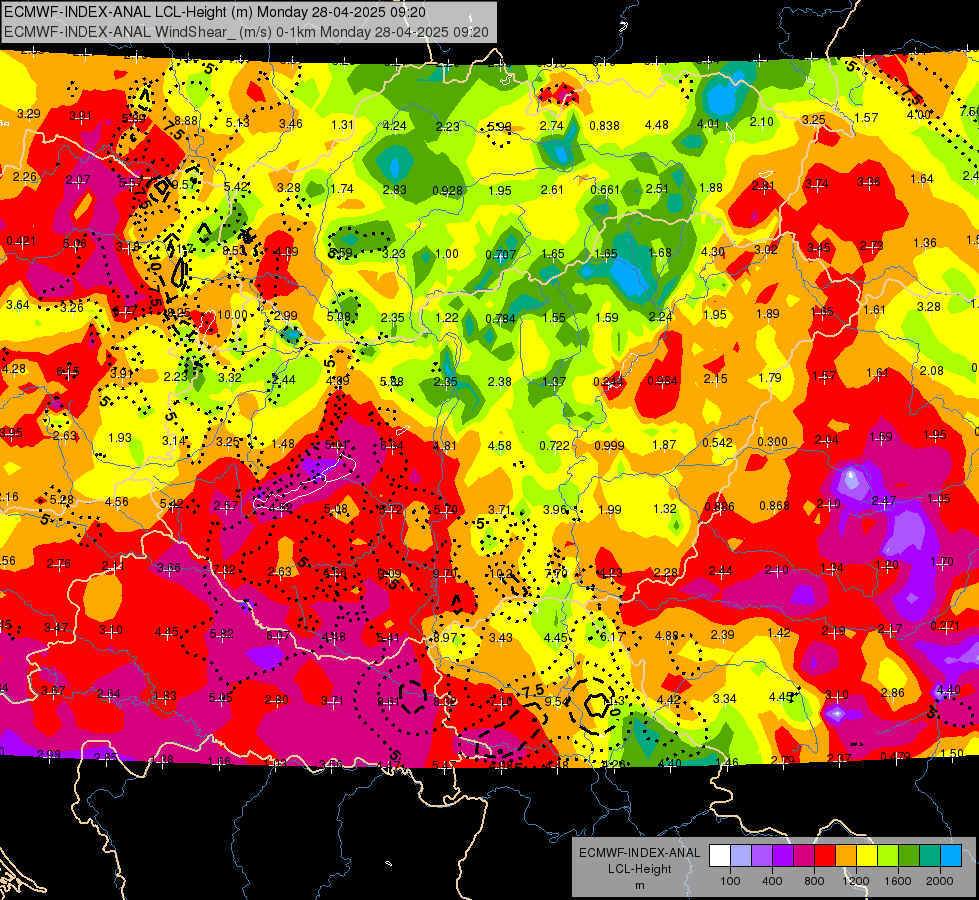Select the sky blue legend swatch
Screen dimensions: 979x900
951,856
